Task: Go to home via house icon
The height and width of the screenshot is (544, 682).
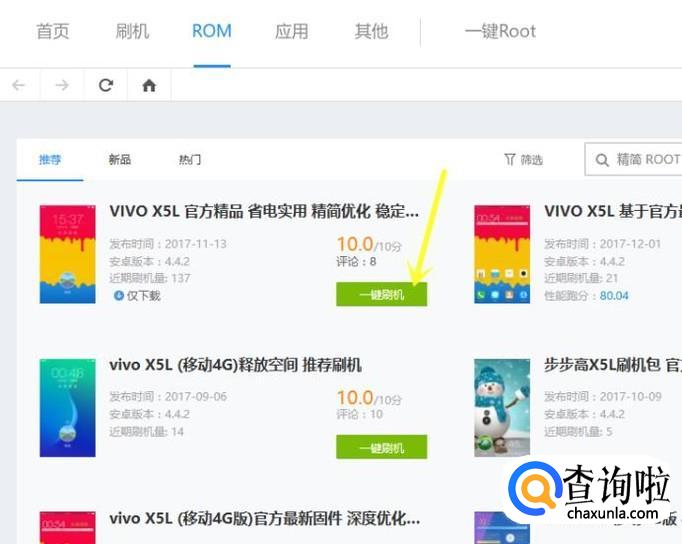Action: point(149,85)
